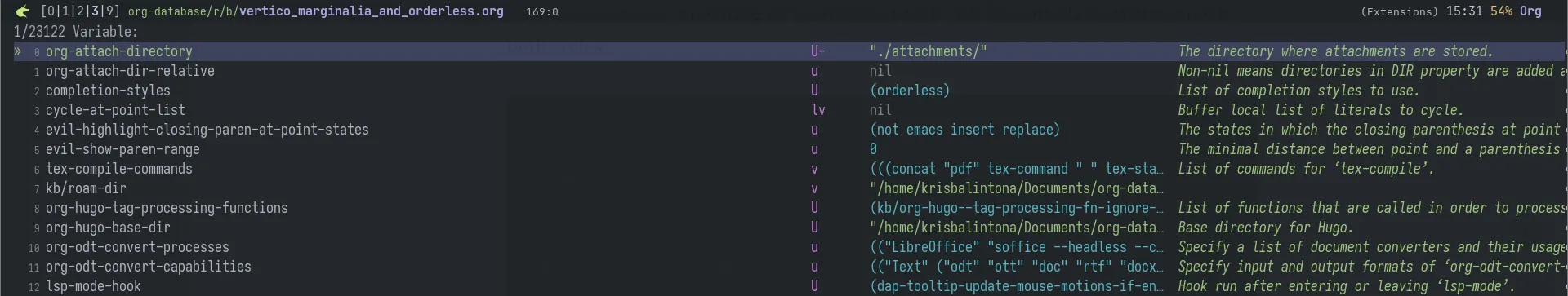Screen dimensions: 1568x296
Task: Click the (orderless) value
Action: 910,91
